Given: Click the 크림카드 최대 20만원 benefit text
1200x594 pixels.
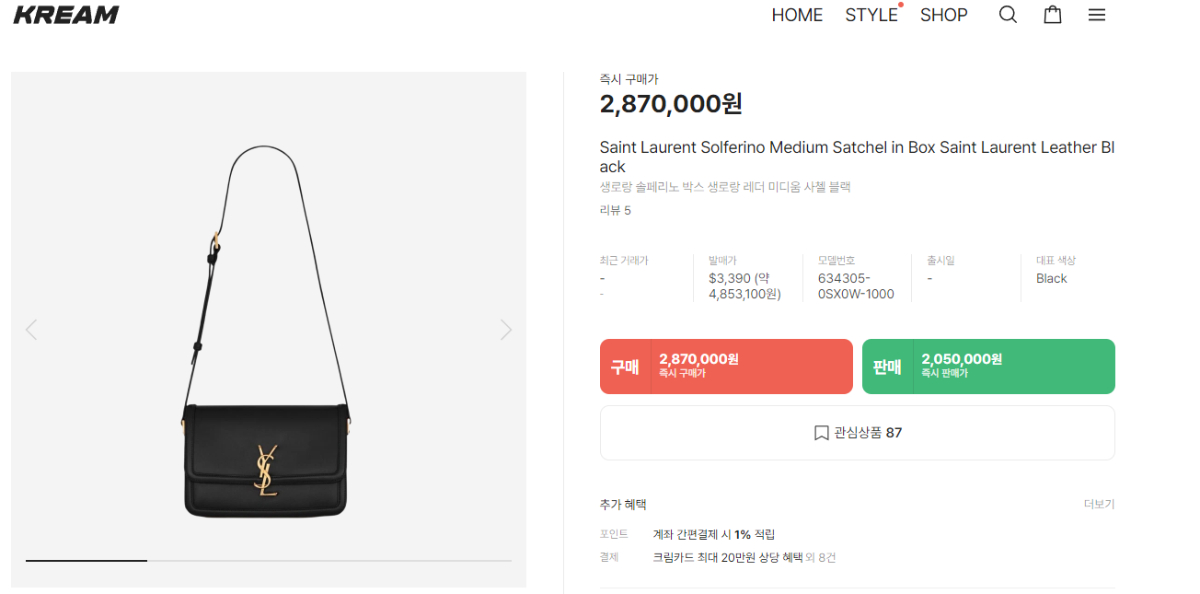Looking at the screenshot, I should pos(727,558).
